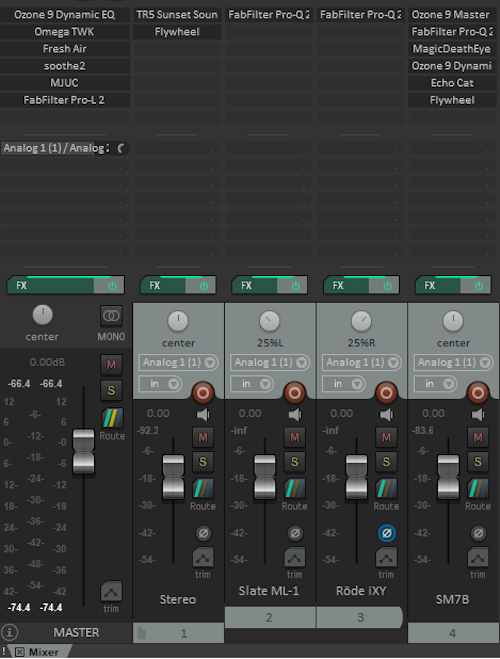Solo the SM7B track
The image size is (500, 659).
(x=478, y=462)
